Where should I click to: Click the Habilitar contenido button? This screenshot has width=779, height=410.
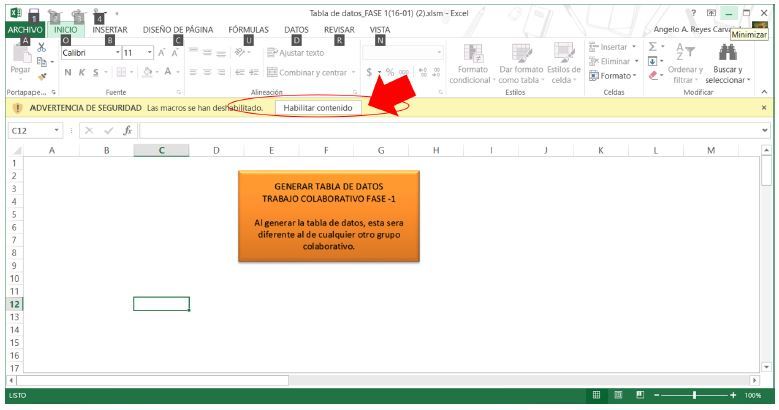[x=318, y=108]
